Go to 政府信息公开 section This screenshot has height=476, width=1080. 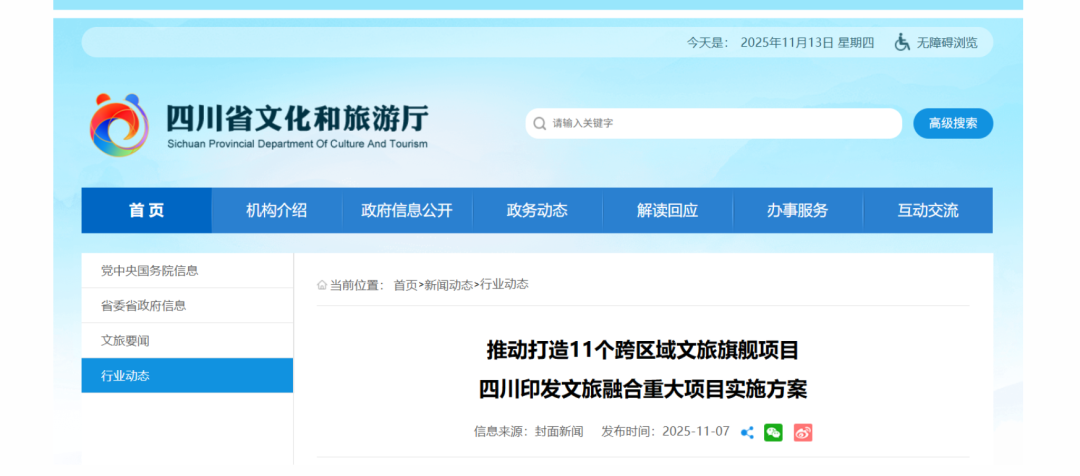click(x=407, y=210)
